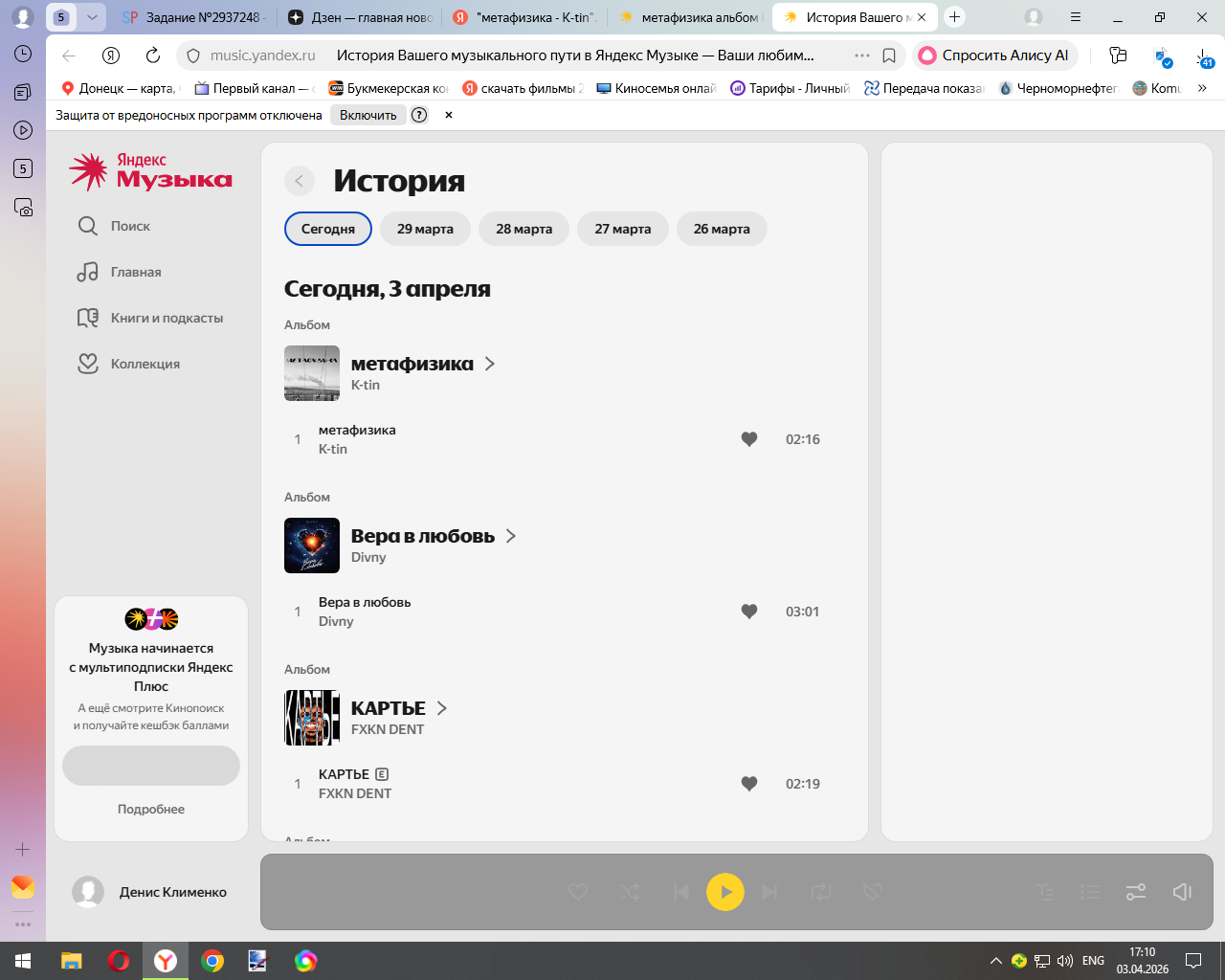Open the side panel more options dots
The image size is (1225, 980).
[x=23, y=924]
